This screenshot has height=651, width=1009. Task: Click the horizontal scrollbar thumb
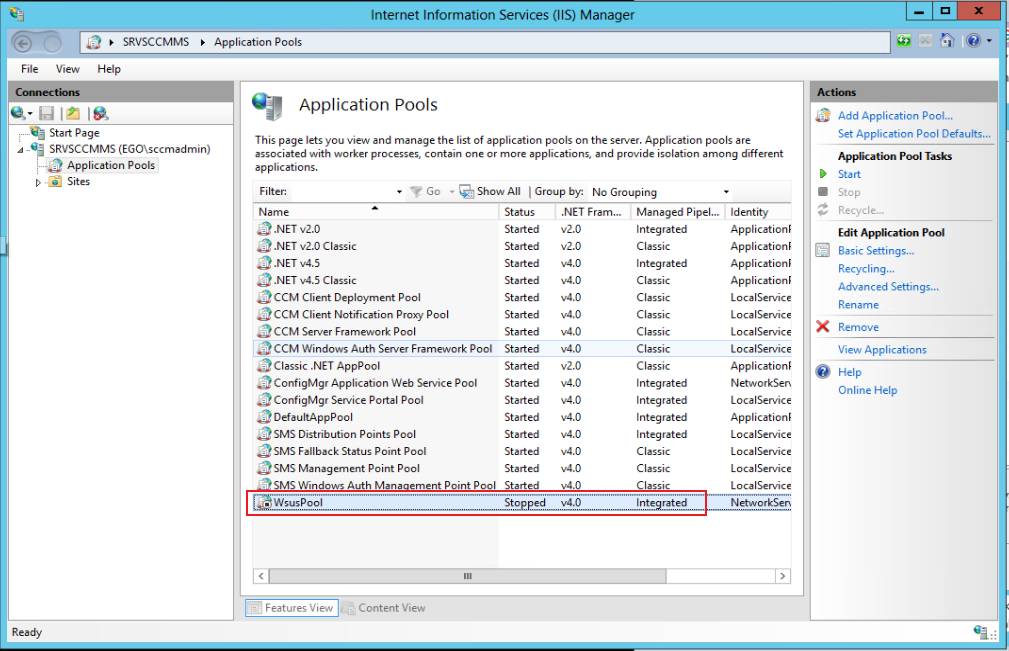(x=467, y=576)
